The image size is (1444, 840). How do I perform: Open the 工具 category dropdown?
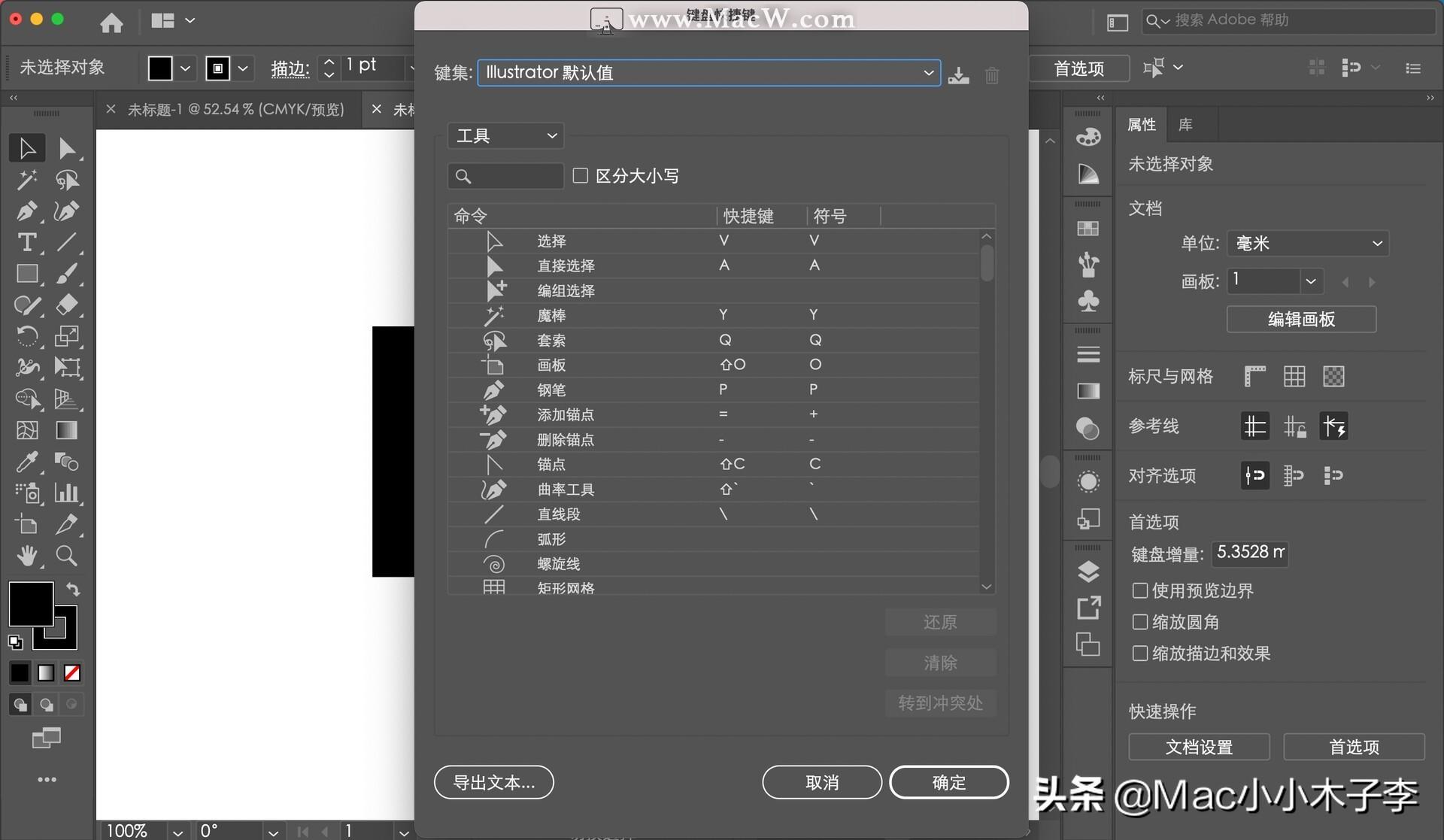tap(505, 136)
